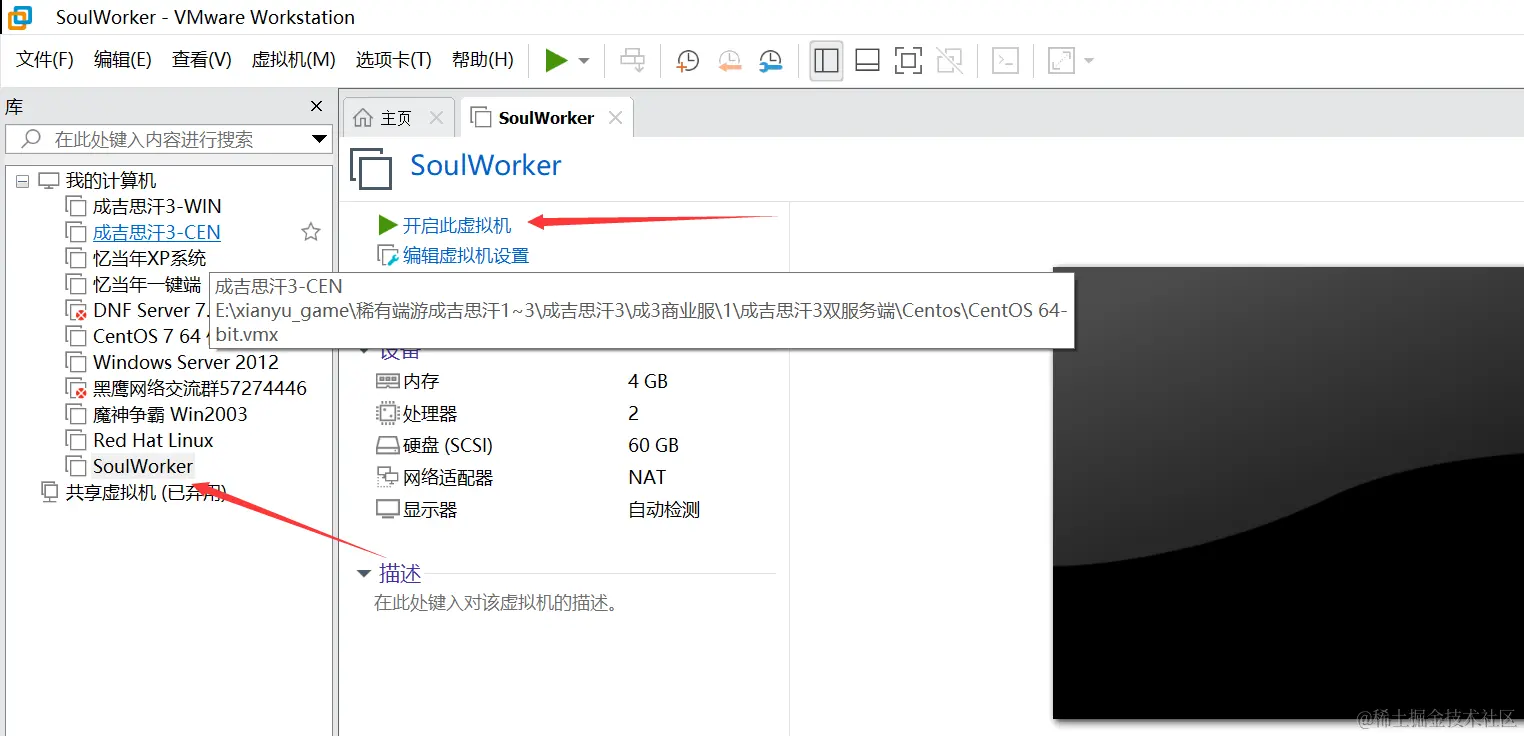This screenshot has height=736, width=1524.
Task: Click the library search input field
Action: tap(168, 139)
